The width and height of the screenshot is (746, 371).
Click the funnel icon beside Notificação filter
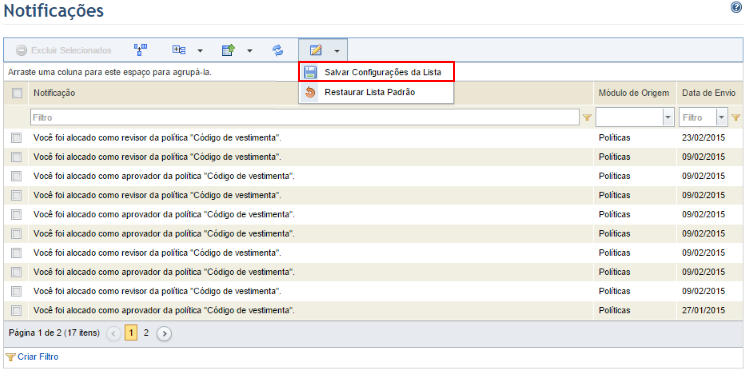click(x=587, y=117)
